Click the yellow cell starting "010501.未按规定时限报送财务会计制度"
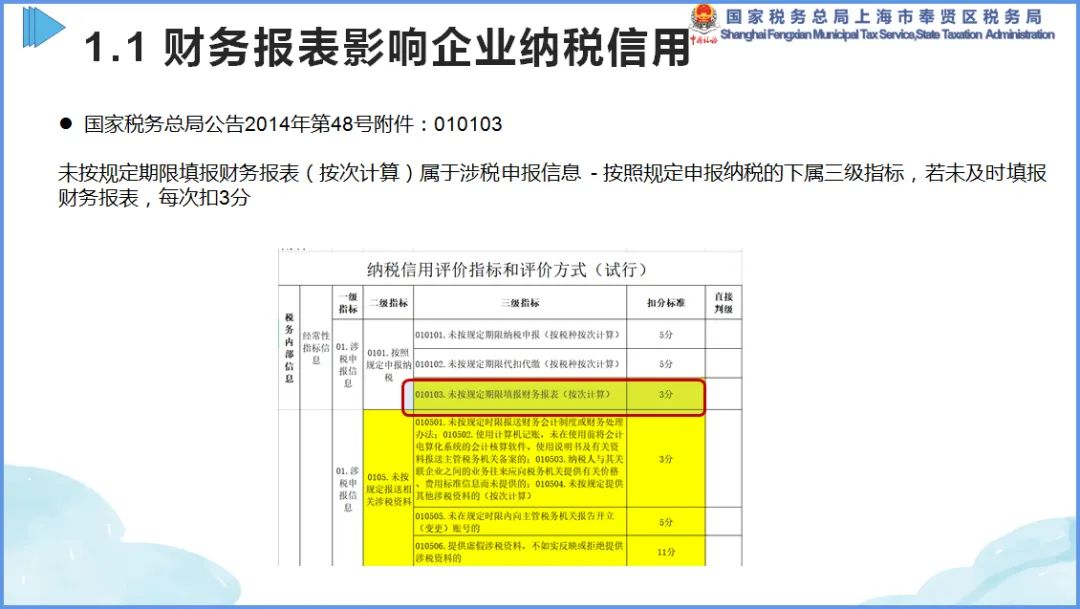The image size is (1080, 609). [520, 458]
